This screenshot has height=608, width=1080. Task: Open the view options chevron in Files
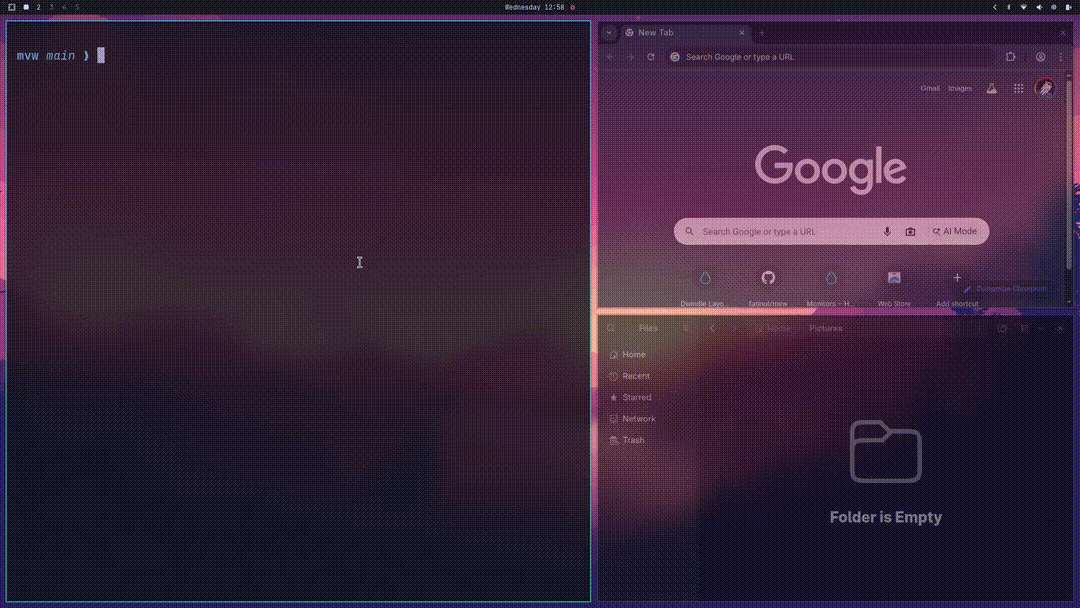1041,327
